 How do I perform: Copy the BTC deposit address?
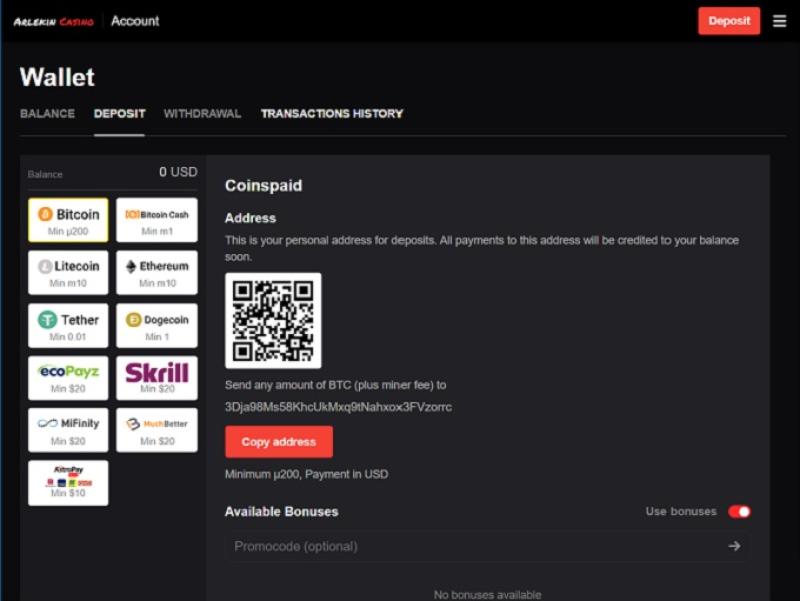click(279, 442)
